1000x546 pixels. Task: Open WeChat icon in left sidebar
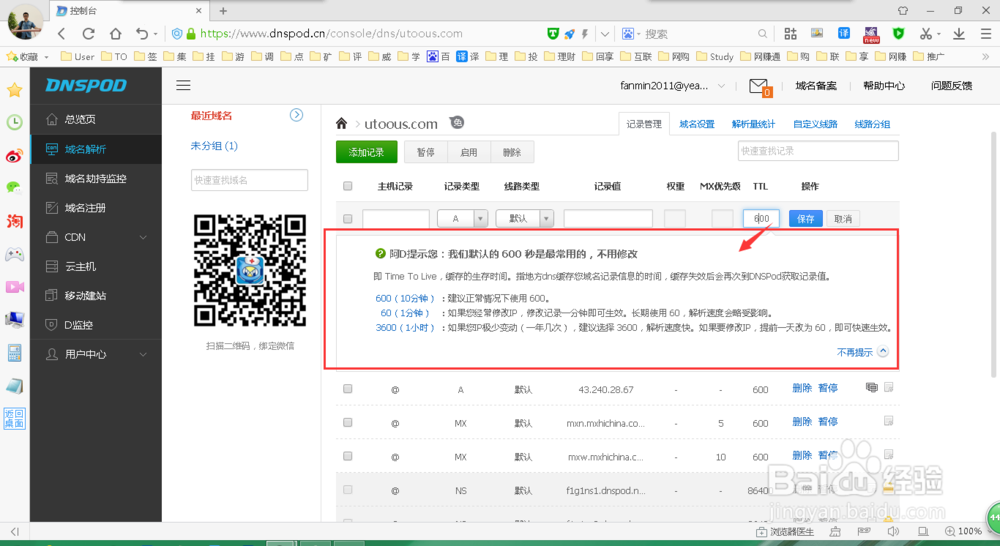click(x=14, y=188)
